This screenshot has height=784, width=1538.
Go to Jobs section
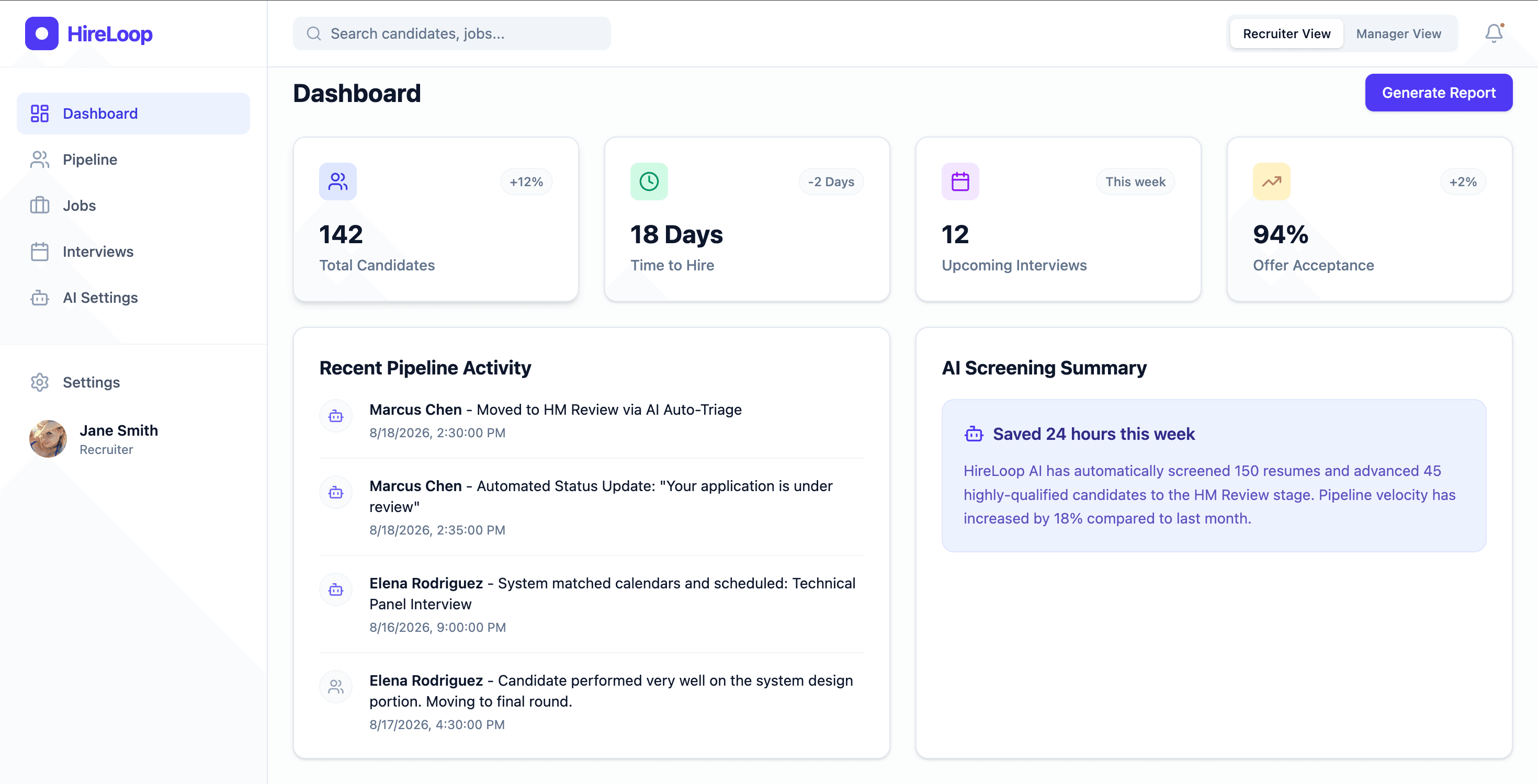pos(133,206)
